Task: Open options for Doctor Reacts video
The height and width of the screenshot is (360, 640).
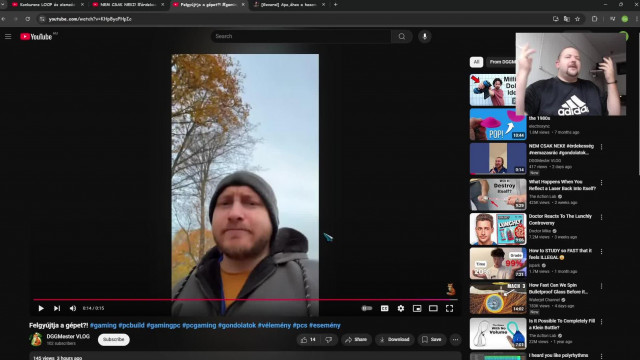Action: click(601, 217)
